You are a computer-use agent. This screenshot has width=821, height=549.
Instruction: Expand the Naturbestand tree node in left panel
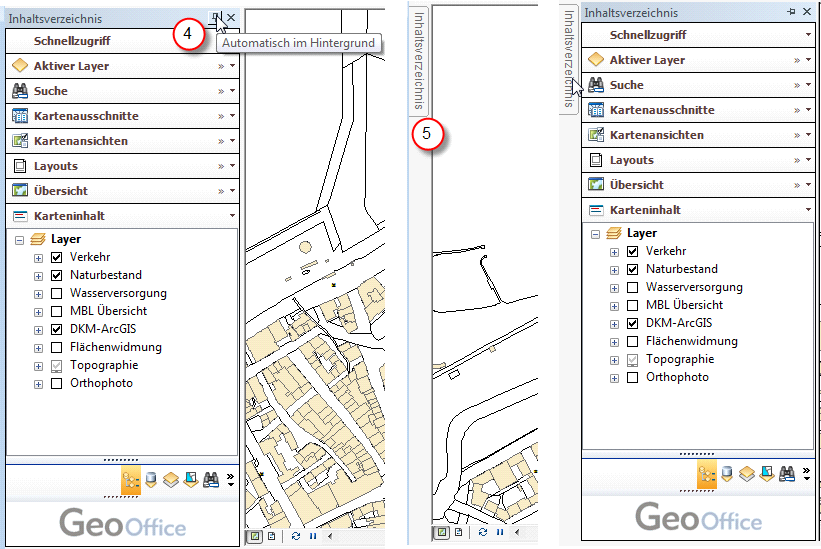click(x=39, y=276)
